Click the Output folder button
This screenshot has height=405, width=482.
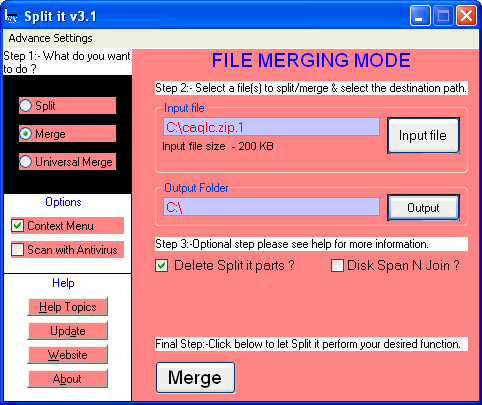423,208
